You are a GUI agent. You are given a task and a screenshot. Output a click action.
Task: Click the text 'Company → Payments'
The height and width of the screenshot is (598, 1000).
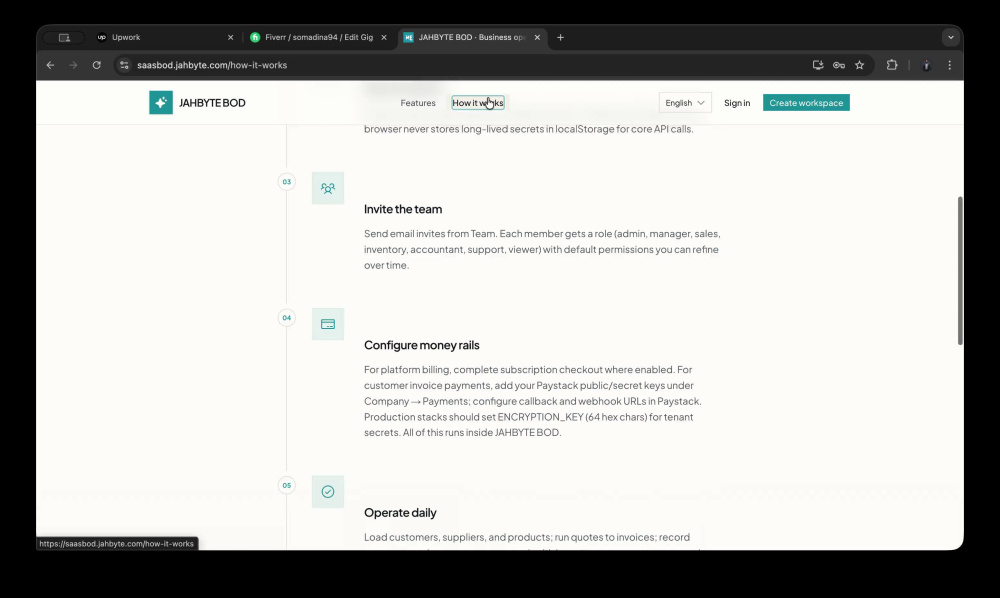coord(416,401)
